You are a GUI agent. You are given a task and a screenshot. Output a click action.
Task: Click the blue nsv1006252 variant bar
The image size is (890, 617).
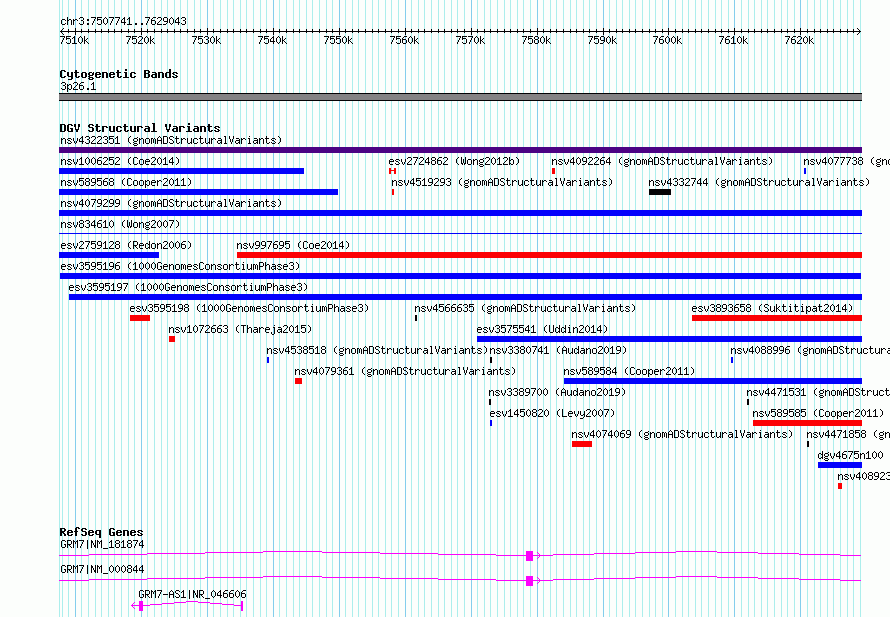point(182,171)
